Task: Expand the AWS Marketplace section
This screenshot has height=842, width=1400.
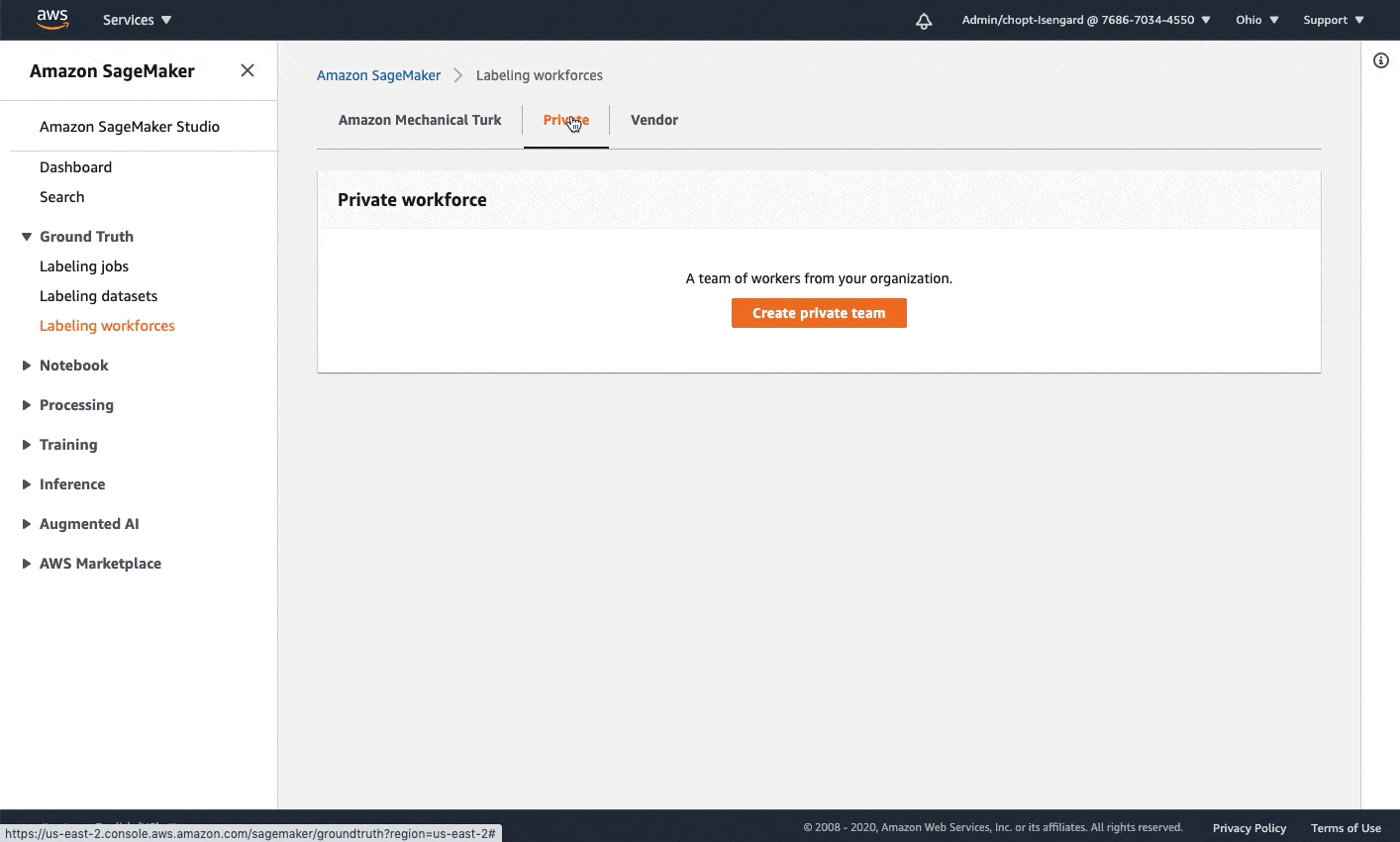Action: click(27, 564)
